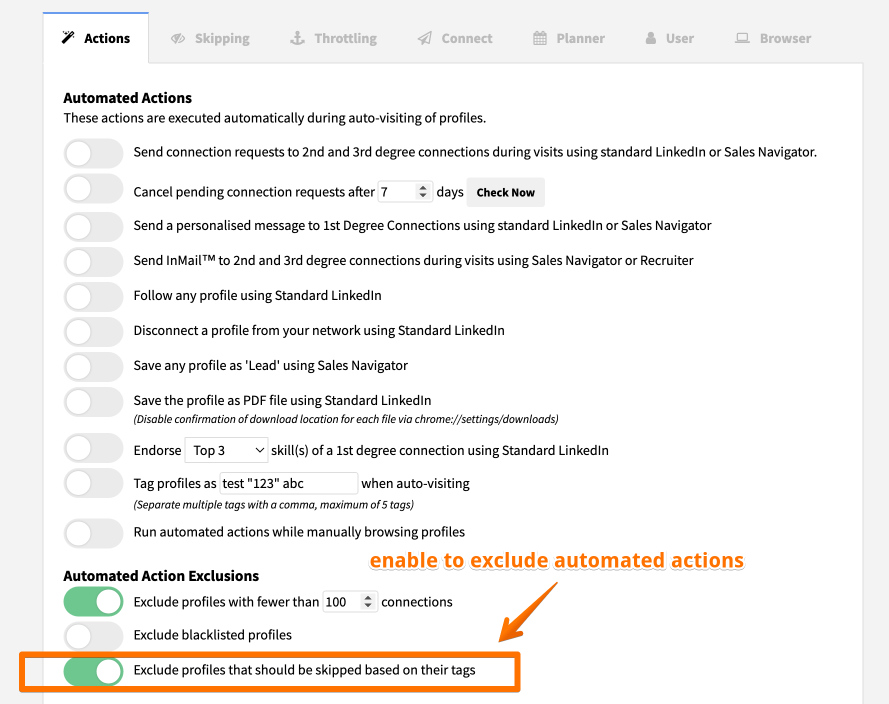Click the anchor Throttling icon
This screenshot has width=889, height=704.
(x=297, y=38)
